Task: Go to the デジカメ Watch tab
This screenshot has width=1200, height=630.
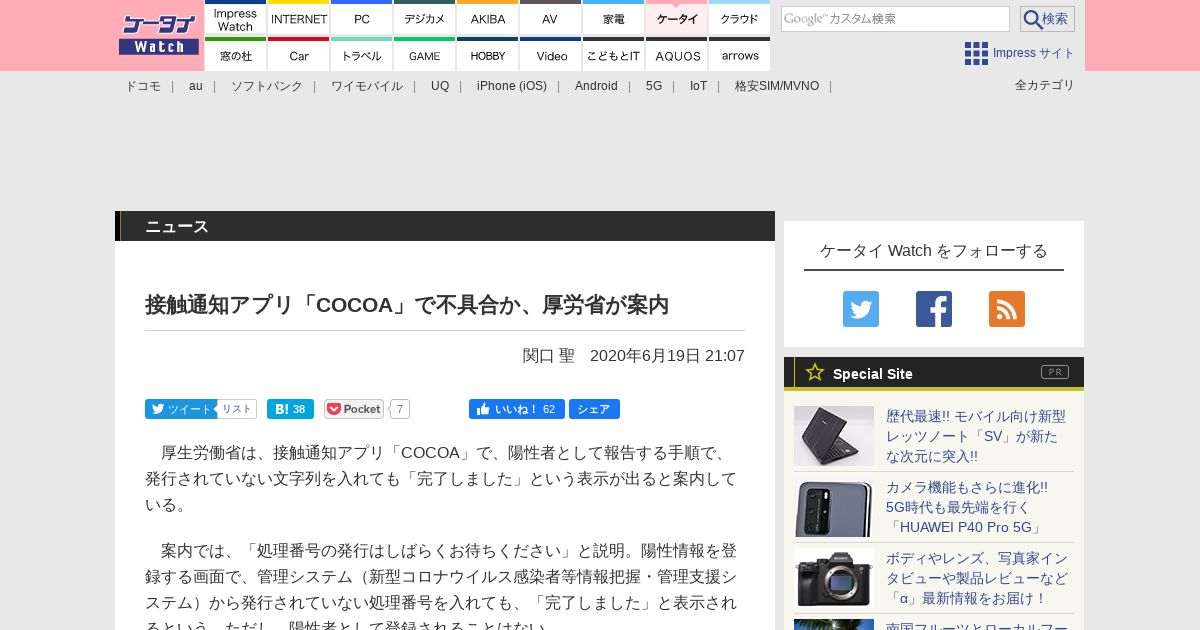Action: [x=425, y=18]
